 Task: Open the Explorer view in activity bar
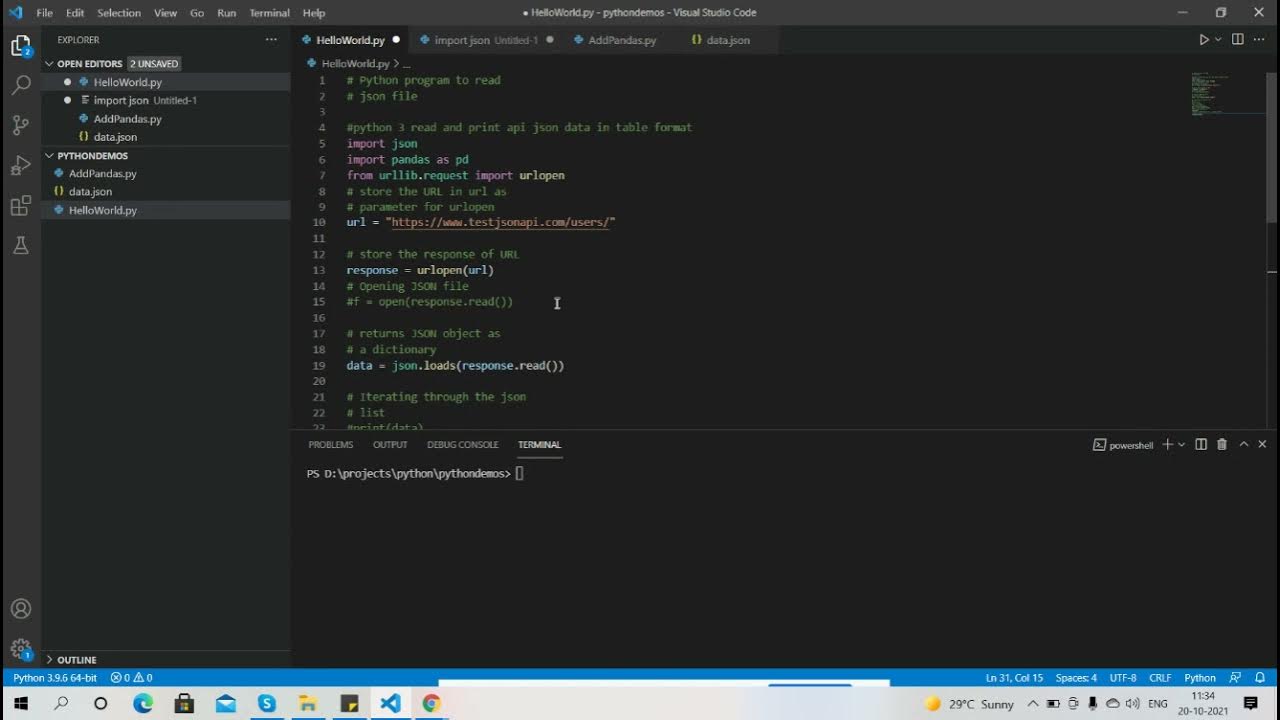21,46
